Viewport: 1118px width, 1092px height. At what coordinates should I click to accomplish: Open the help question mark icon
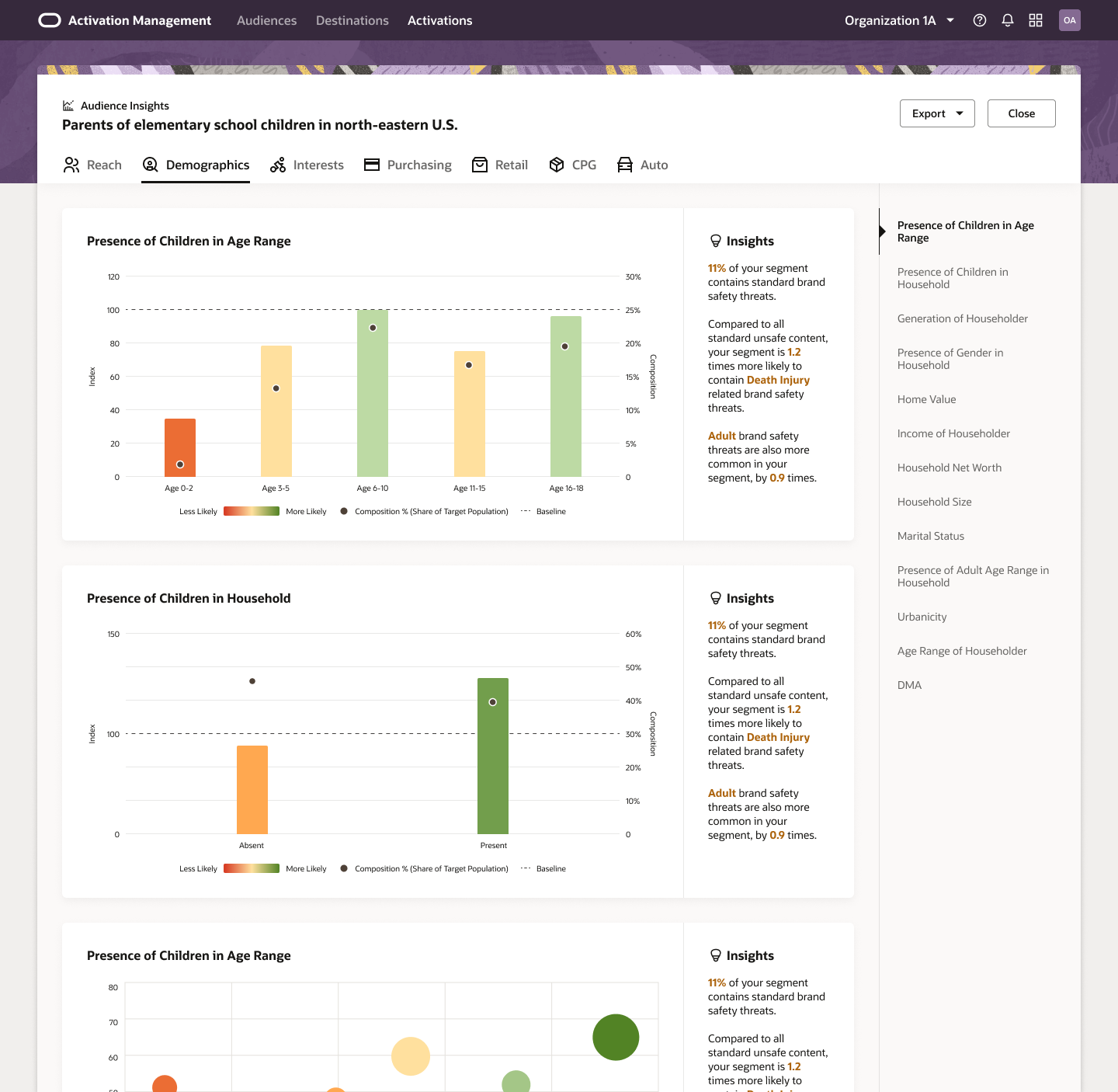[980, 20]
